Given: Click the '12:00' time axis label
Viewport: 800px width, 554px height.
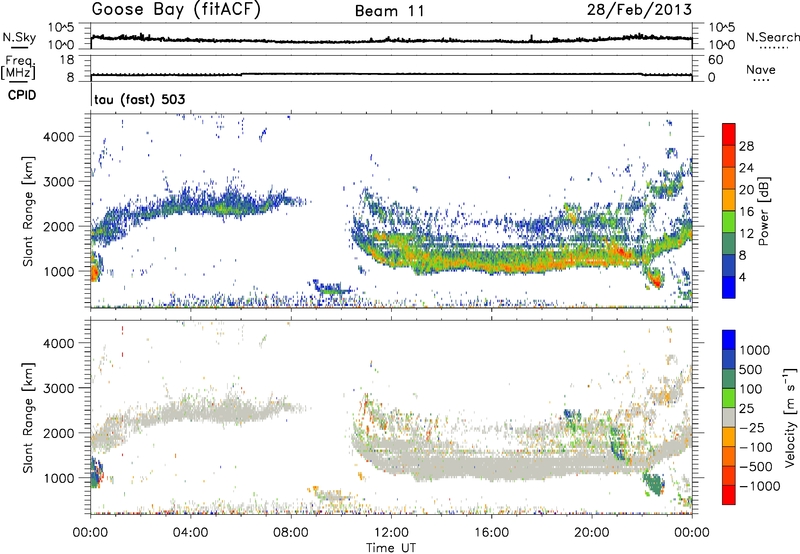Looking at the screenshot, I should (391, 533).
